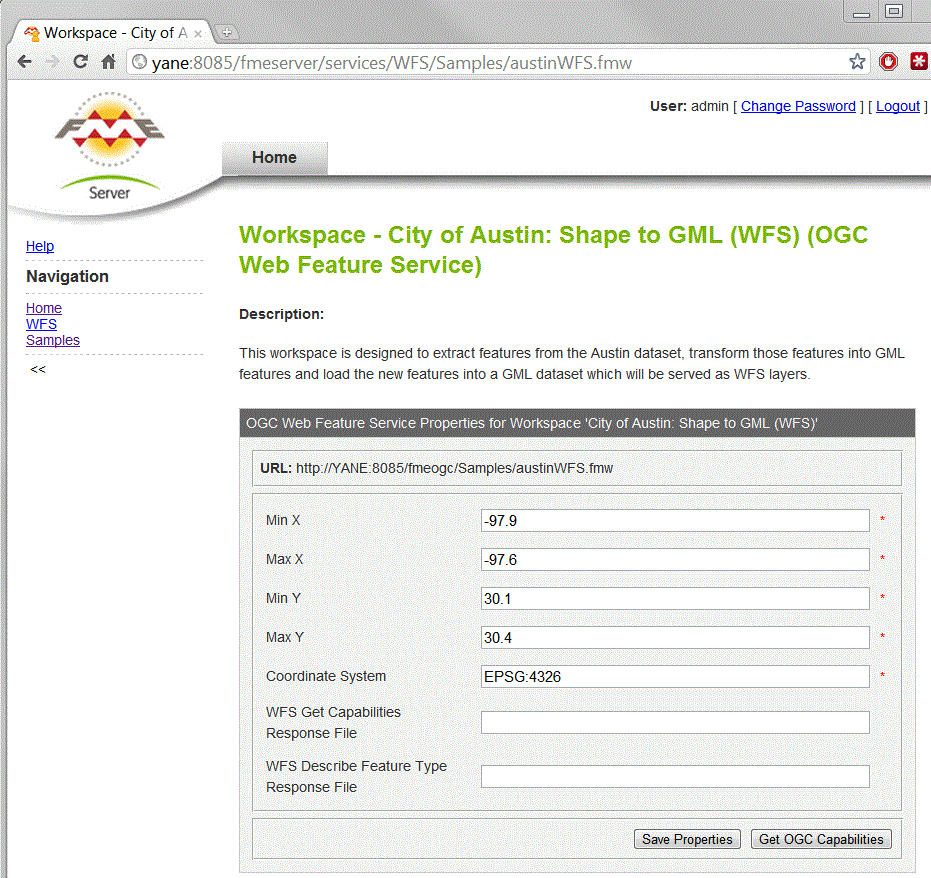Click the Get OGC Capabilities button
This screenshot has height=878, width=931.
coord(821,839)
